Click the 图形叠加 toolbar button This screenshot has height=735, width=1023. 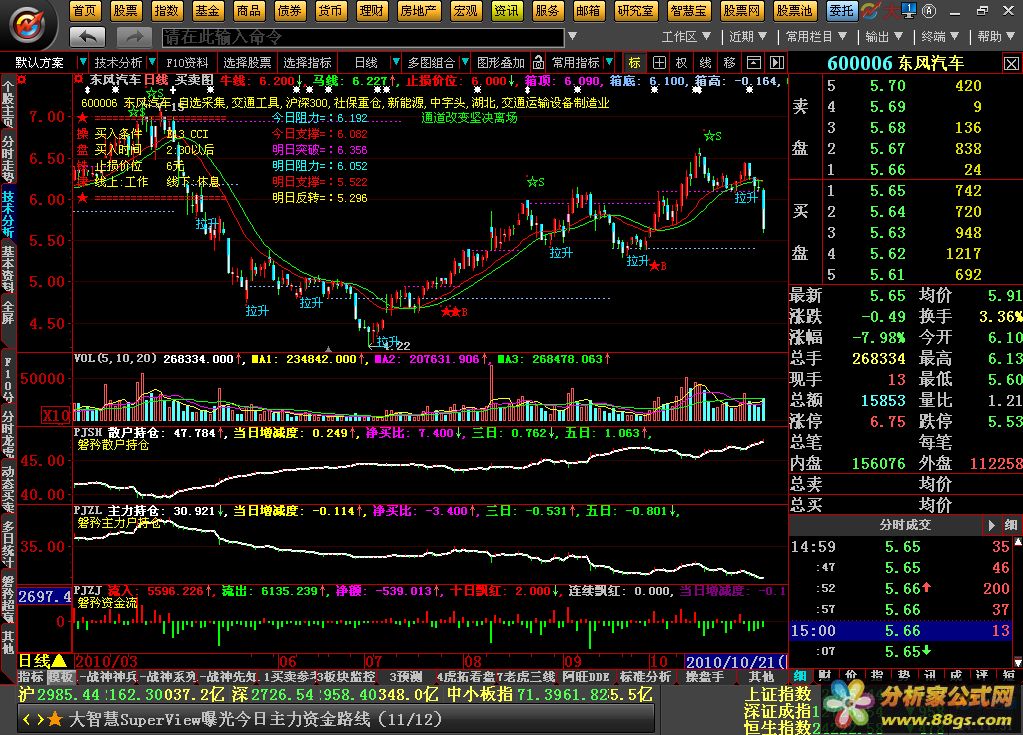click(x=500, y=63)
